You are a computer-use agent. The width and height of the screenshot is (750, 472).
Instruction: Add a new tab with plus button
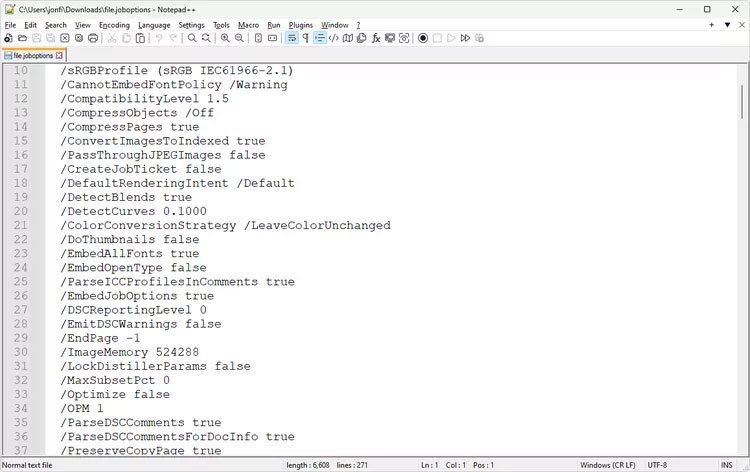pyautogui.click(x=712, y=25)
